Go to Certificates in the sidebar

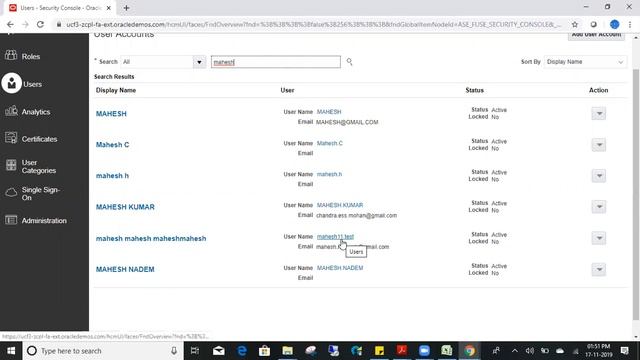click(39, 139)
